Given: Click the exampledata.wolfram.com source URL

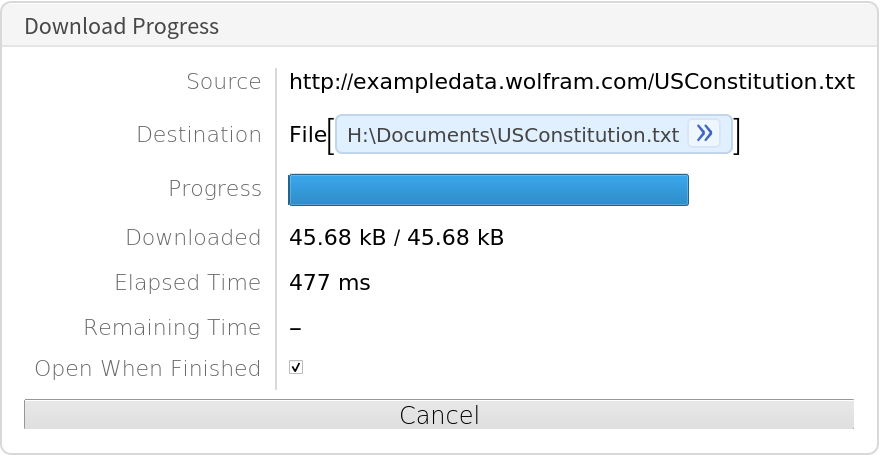Looking at the screenshot, I should [571, 82].
